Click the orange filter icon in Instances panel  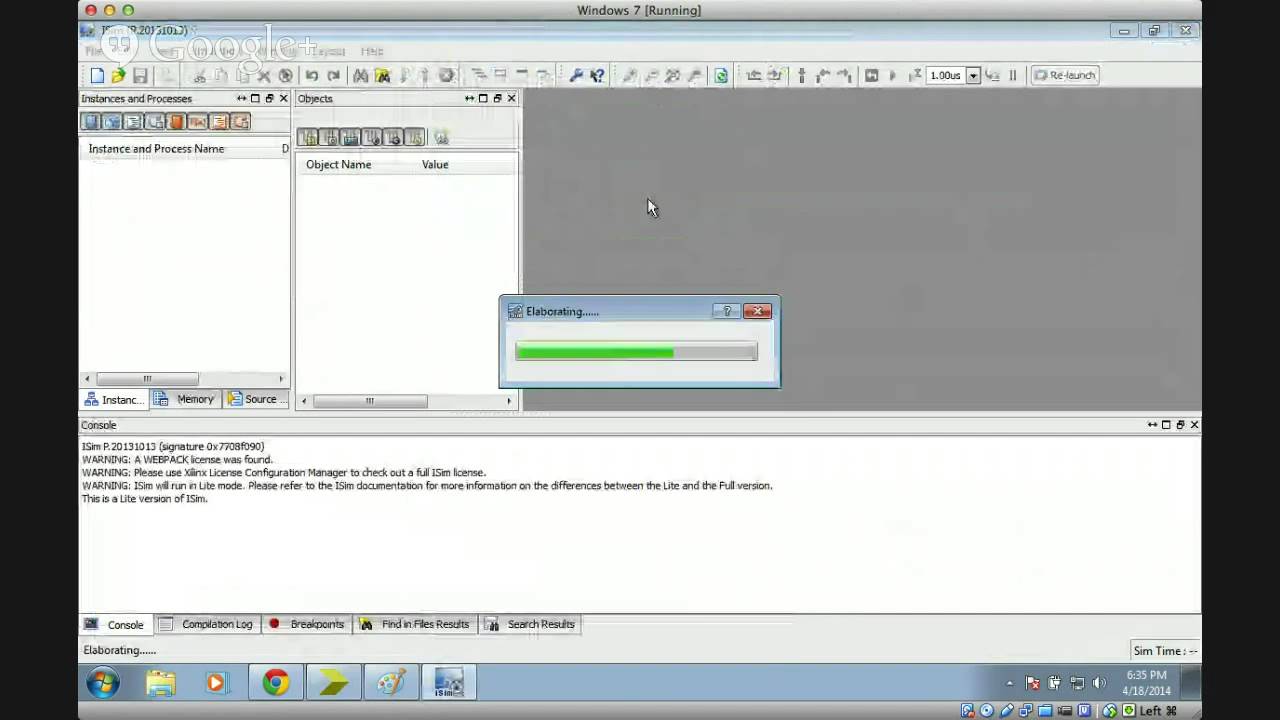[x=176, y=122]
